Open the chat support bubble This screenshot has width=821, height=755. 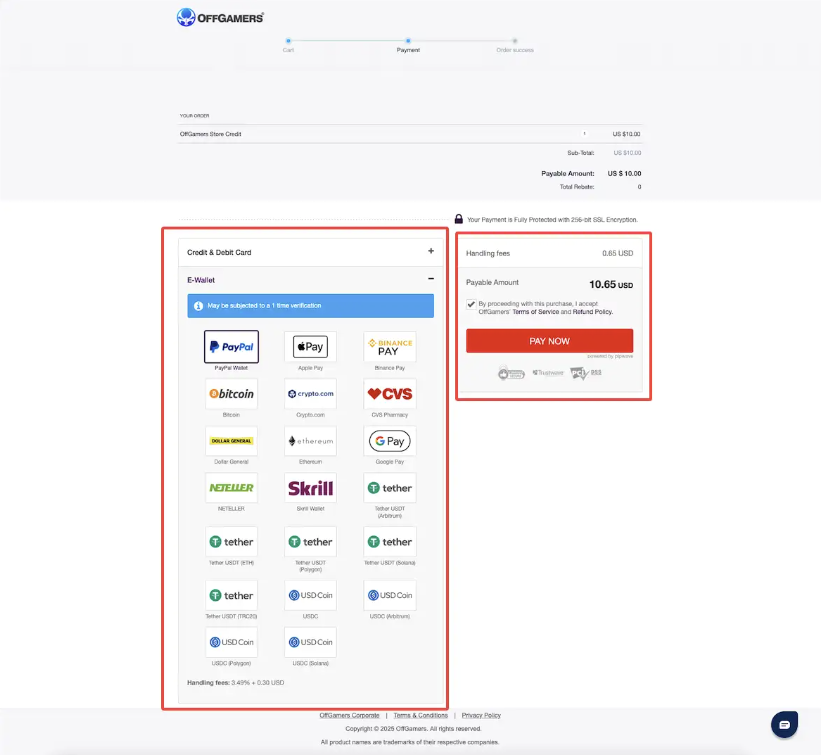(x=784, y=725)
